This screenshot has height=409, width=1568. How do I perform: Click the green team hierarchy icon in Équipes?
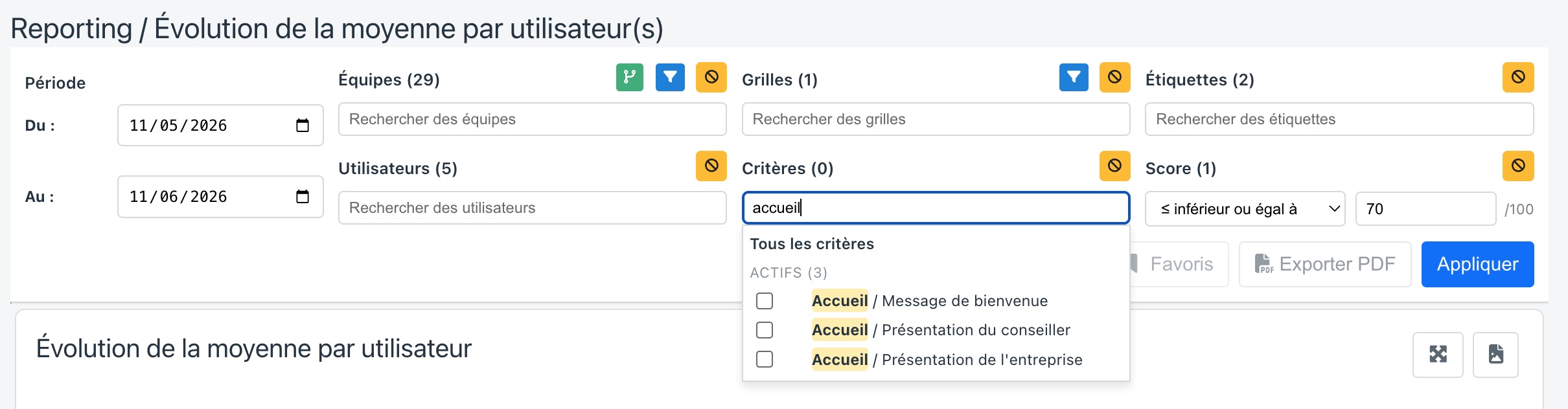click(x=629, y=78)
